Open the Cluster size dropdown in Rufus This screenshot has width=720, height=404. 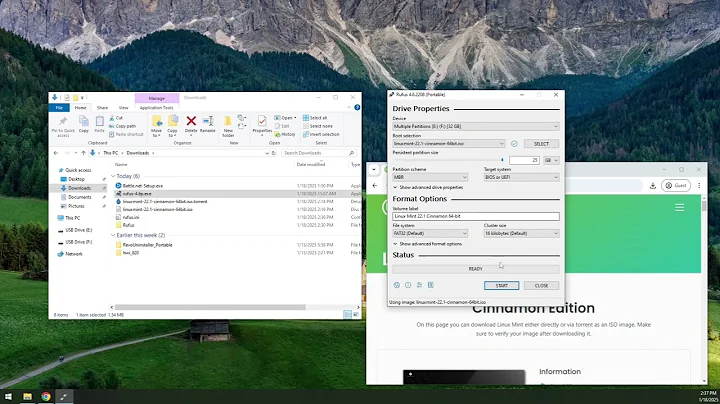[522, 234]
